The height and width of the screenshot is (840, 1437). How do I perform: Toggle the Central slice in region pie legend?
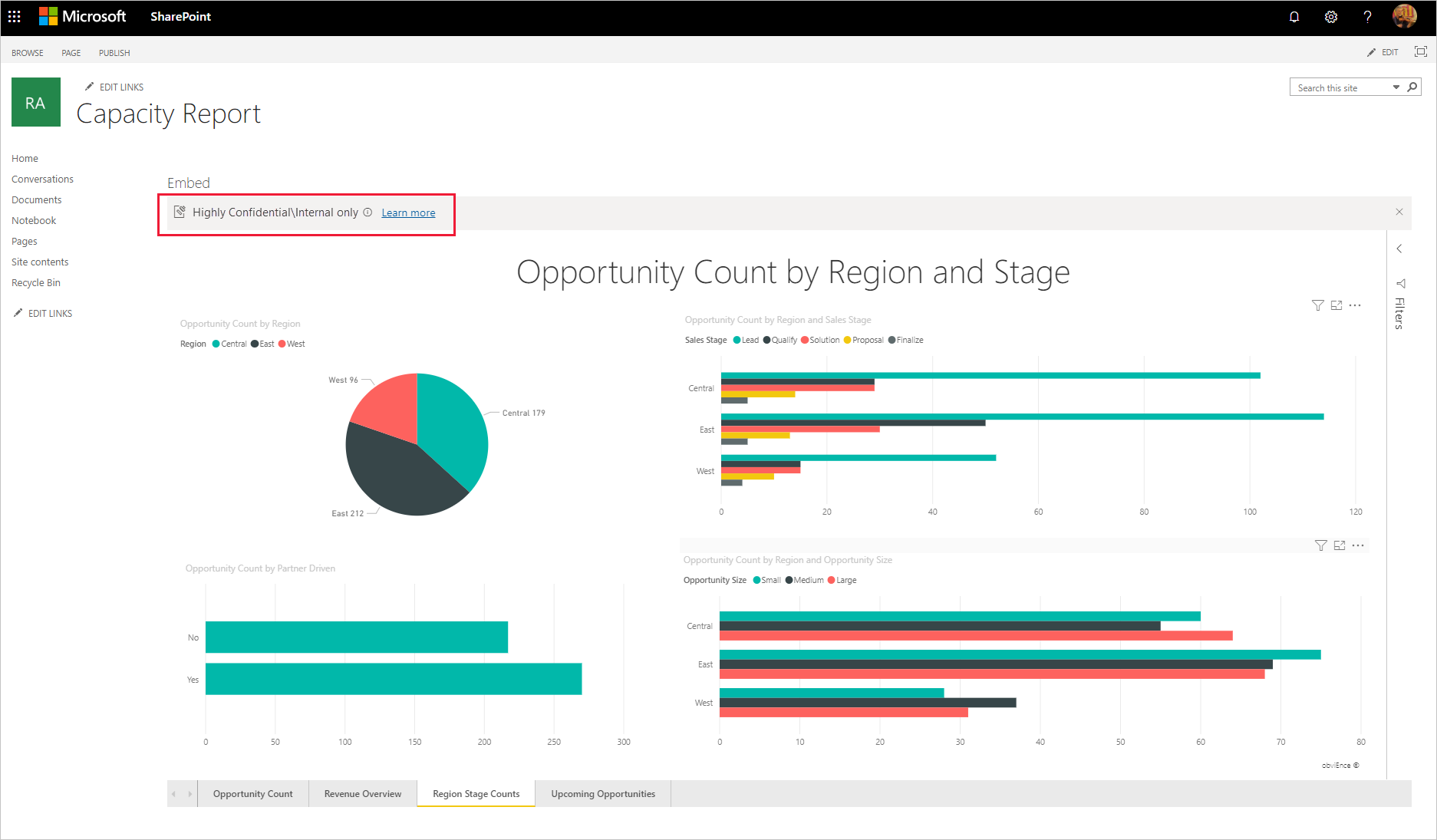point(229,344)
